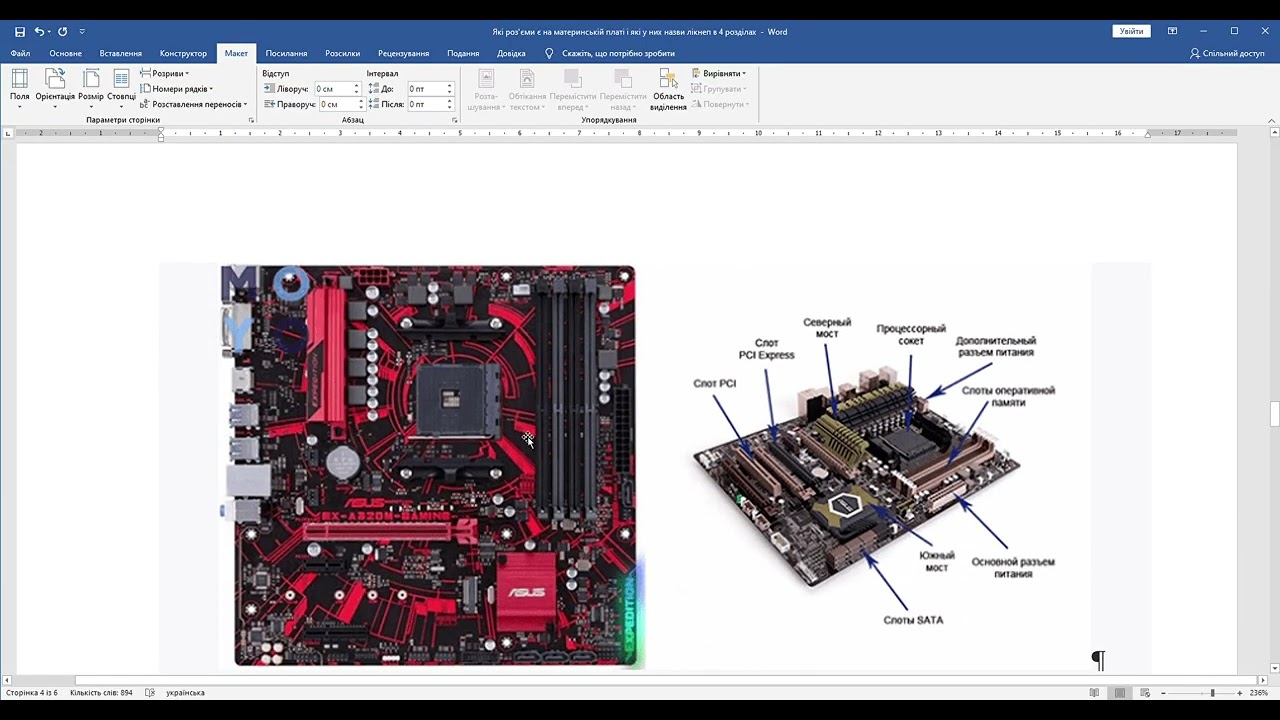Viewport: 1280px width, 720px height.
Task: Switch to the Посилання tab
Action: point(286,53)
